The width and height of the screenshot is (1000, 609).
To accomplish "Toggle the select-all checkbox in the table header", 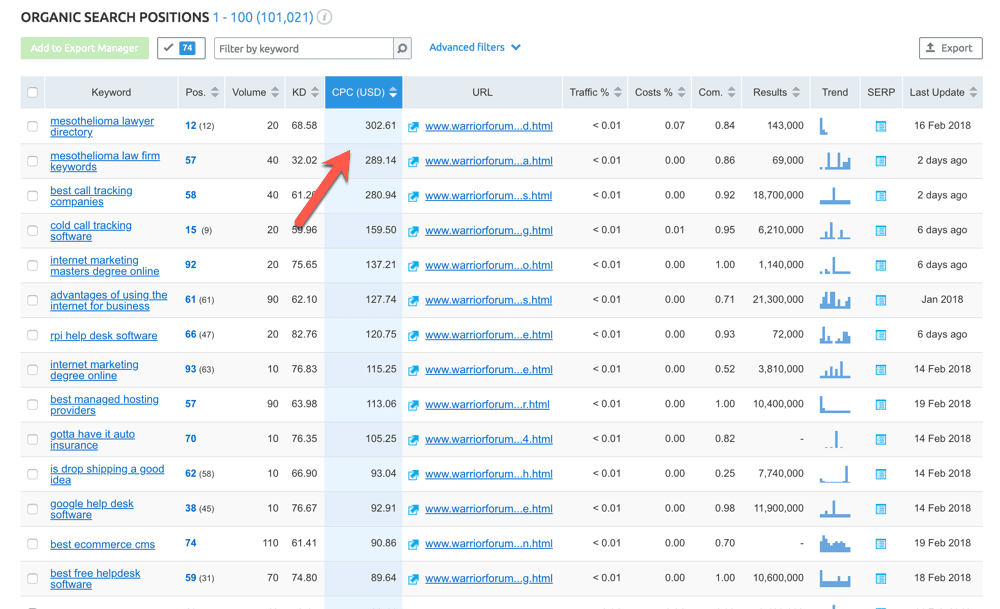I will 32,91.
